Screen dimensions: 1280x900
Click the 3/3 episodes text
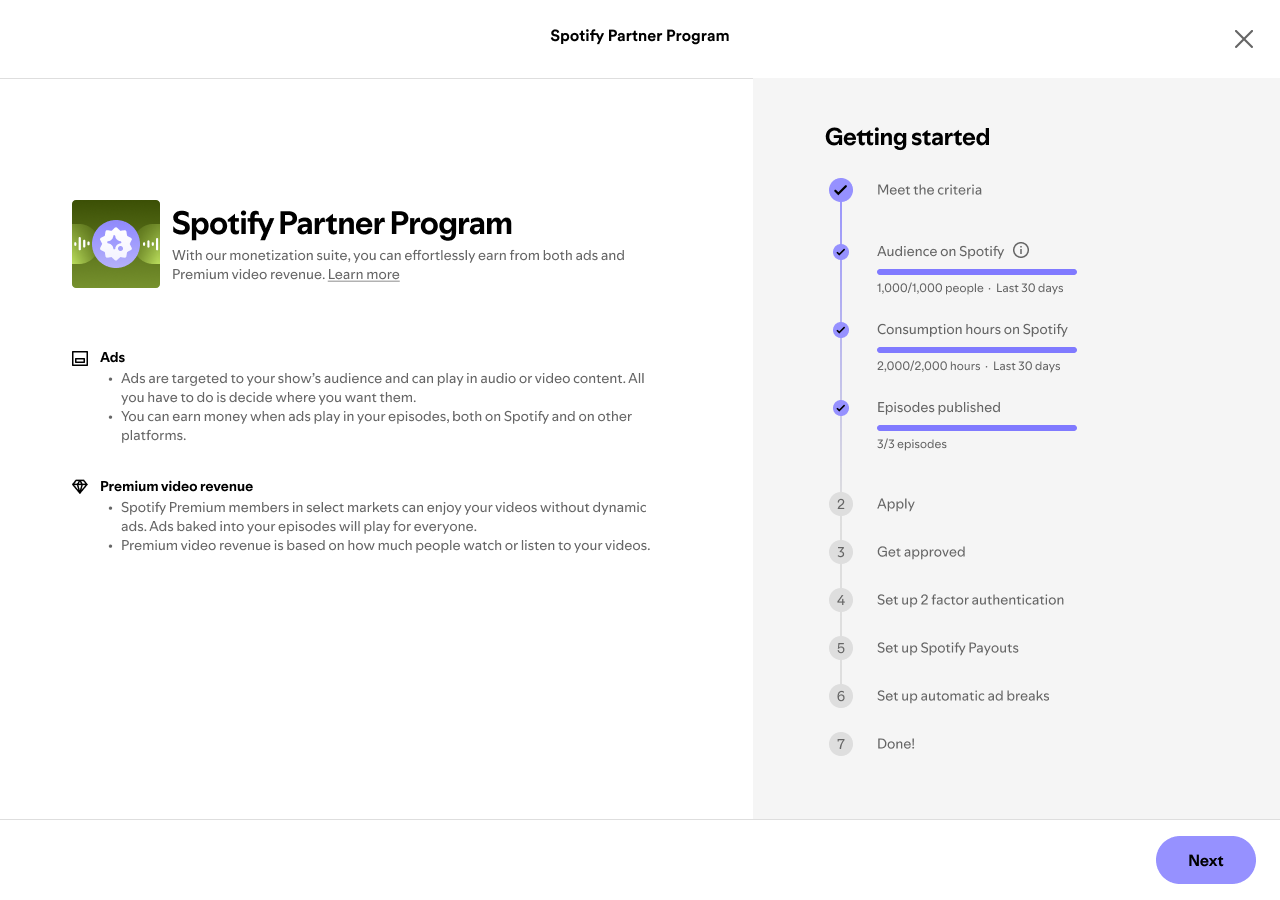click(x=912, y=444)
